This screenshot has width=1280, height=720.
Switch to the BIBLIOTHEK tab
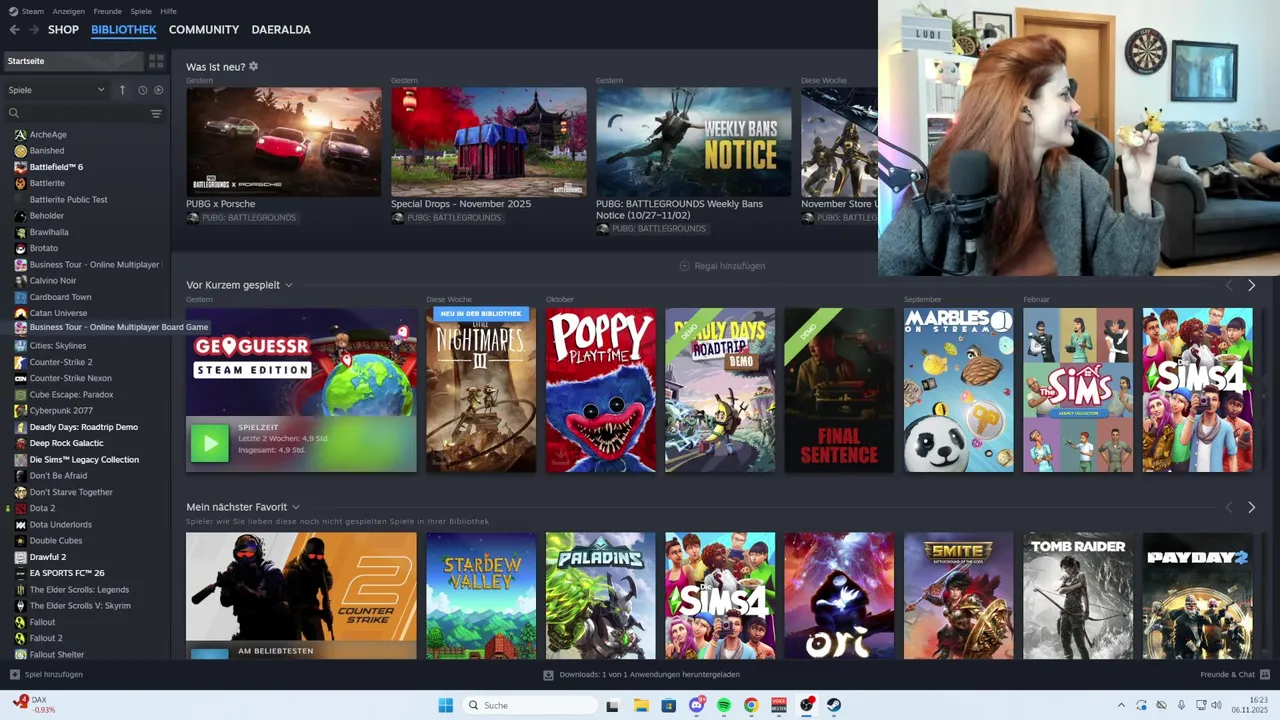[x=124, y=30]
